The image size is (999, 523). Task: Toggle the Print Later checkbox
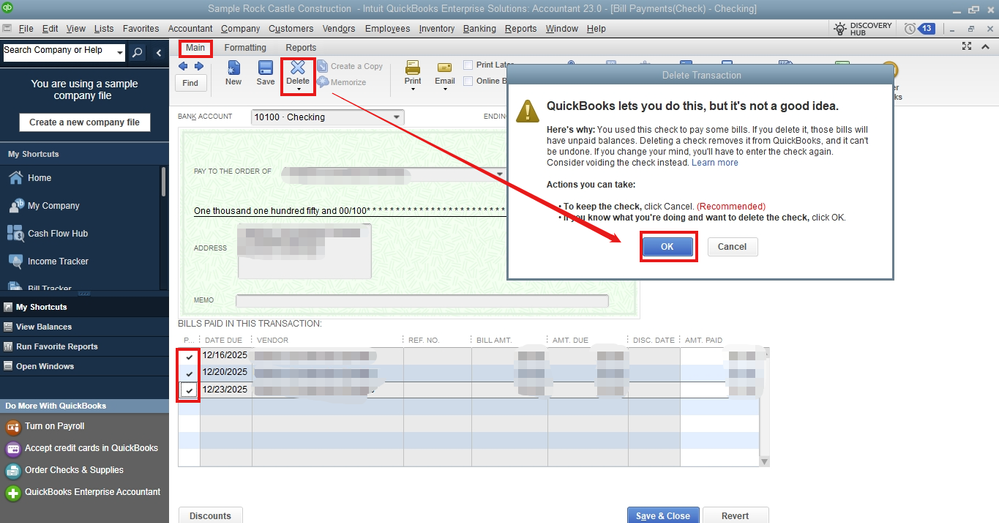click(x=468, y=65)
